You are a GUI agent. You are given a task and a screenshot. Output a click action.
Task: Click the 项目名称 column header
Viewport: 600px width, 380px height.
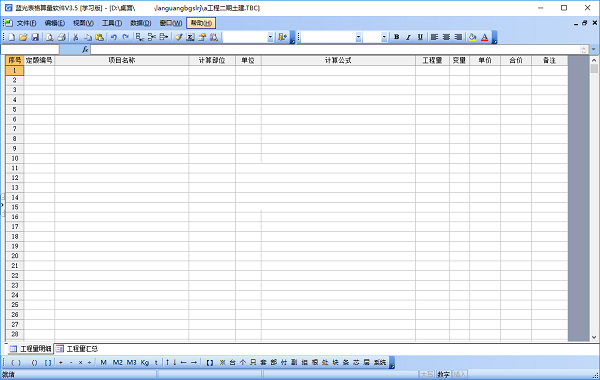click(122, 60)
